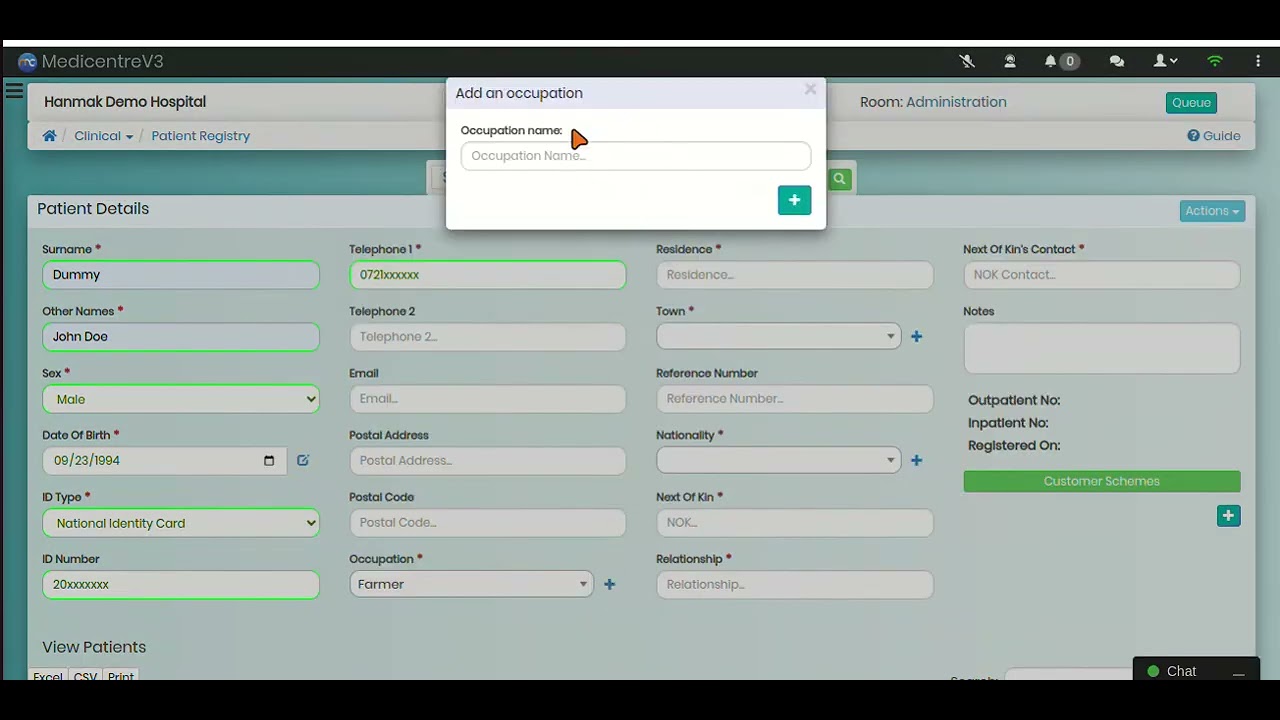This screenshot has width=1280, height=720.
Task: Click the plus icon beside Town
Action: click(x=917, y=337)
